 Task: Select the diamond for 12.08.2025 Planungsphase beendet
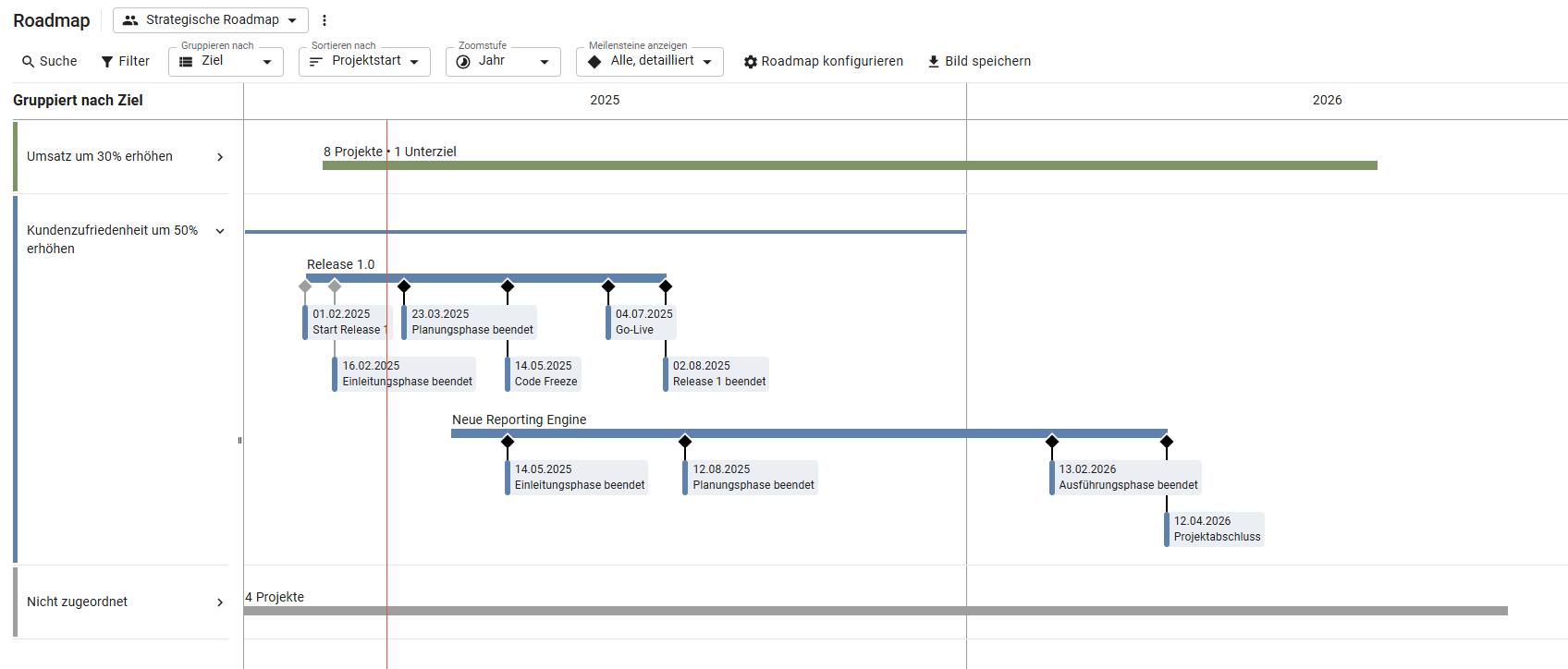coord(685,442)
